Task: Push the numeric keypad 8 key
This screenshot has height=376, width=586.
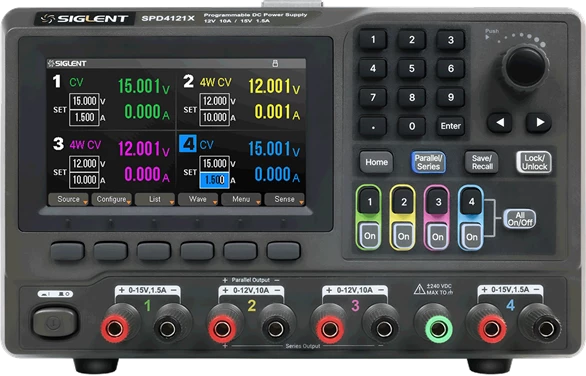Action: [x=412, y=97]
